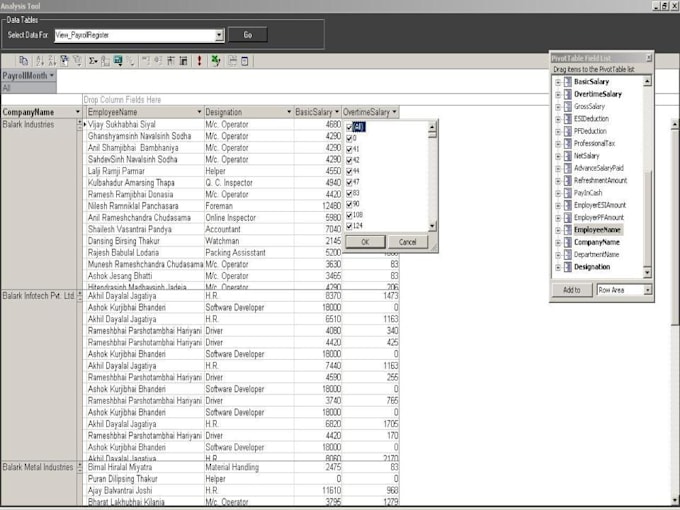Screen dimensions: 680x510
Task: Uncheck the 108 value checkbox
Action: [350, 215]
